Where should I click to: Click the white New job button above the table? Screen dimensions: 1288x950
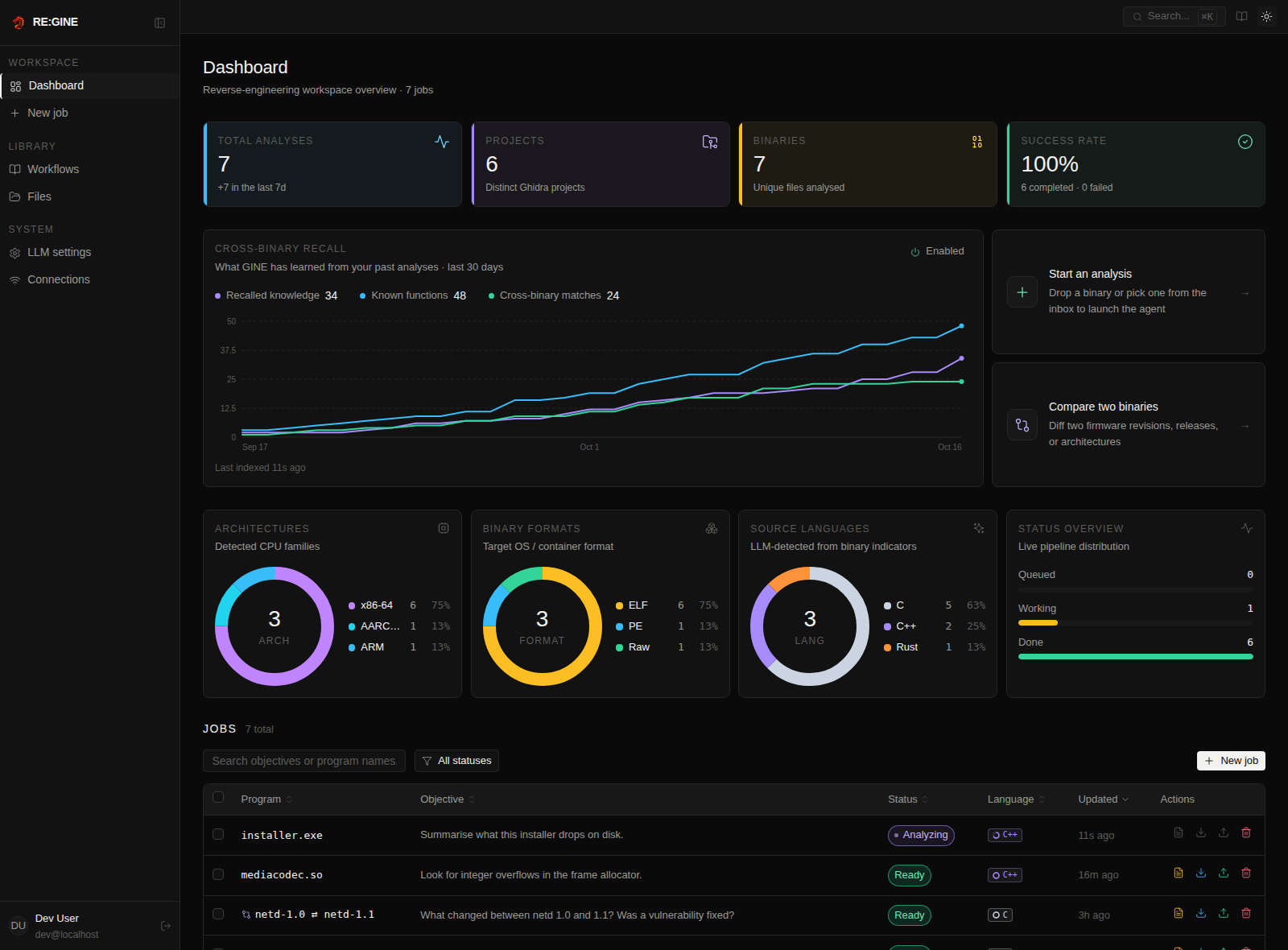pyautogui.click(x=1231, y=761)
